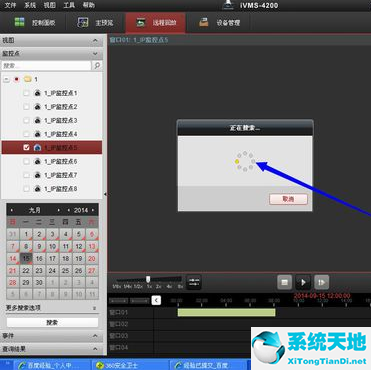Image resolution: width=371 pixels, height=370 pixels.
Task: Expand the 监控点 section chevron
Action: coord(95,53)
